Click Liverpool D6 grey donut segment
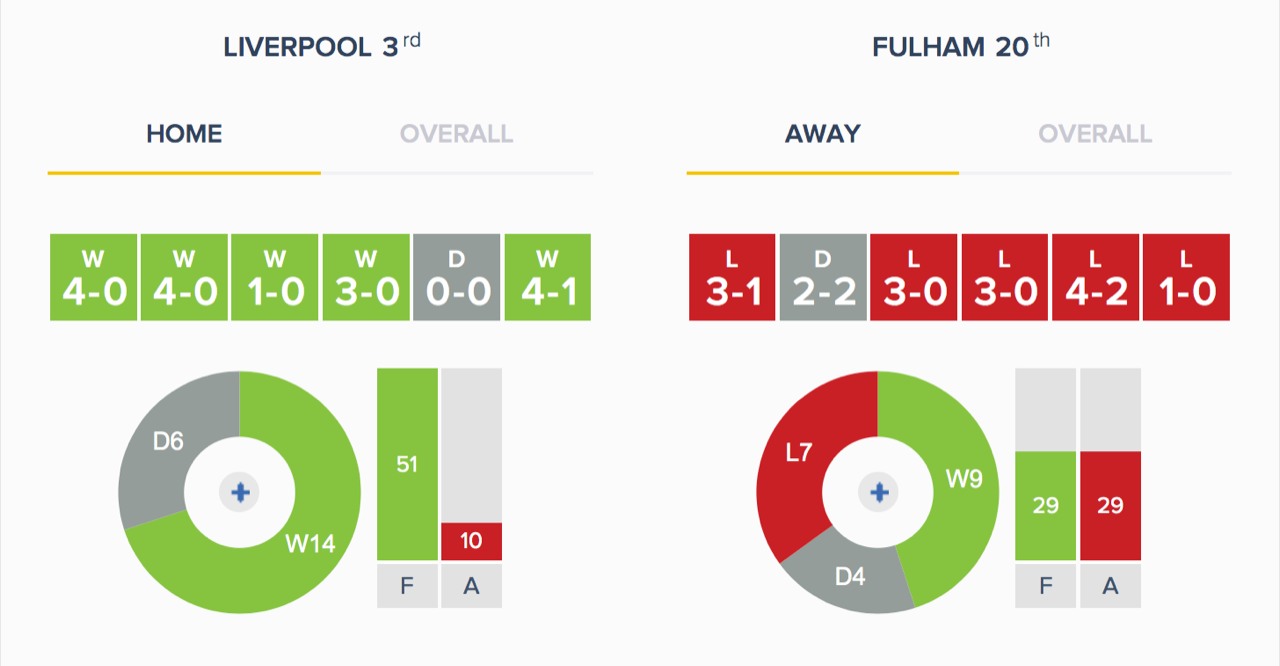Image resolution: width=1280 pixels, height=666 pixels. [x=168, y=441]
